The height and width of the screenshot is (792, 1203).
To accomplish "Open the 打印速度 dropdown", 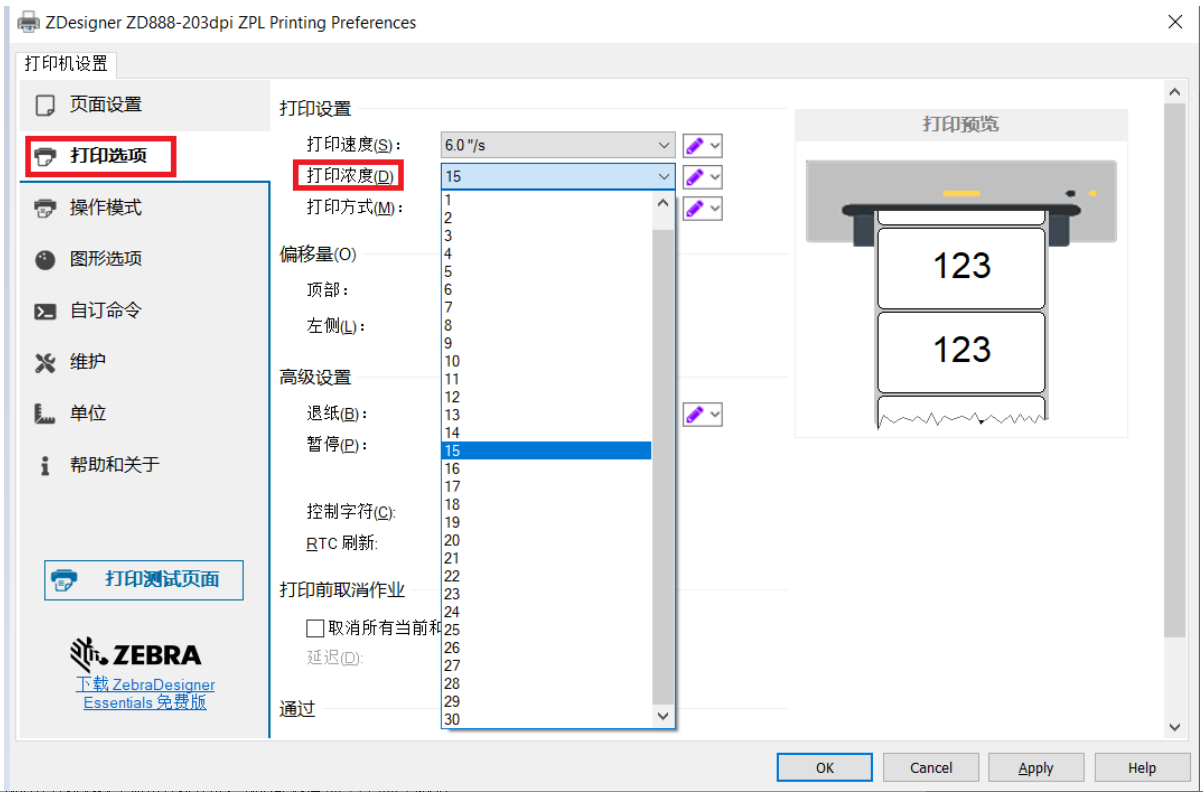I will pos(662,144).
